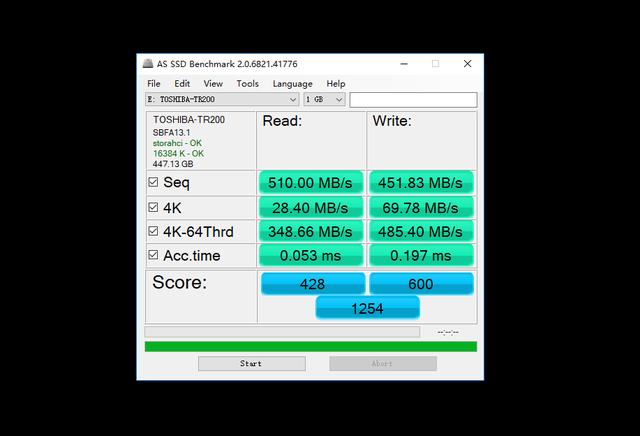This screenshot has width=640, height=436.
Task: Open the File menu
Action: tap(154, 84)
